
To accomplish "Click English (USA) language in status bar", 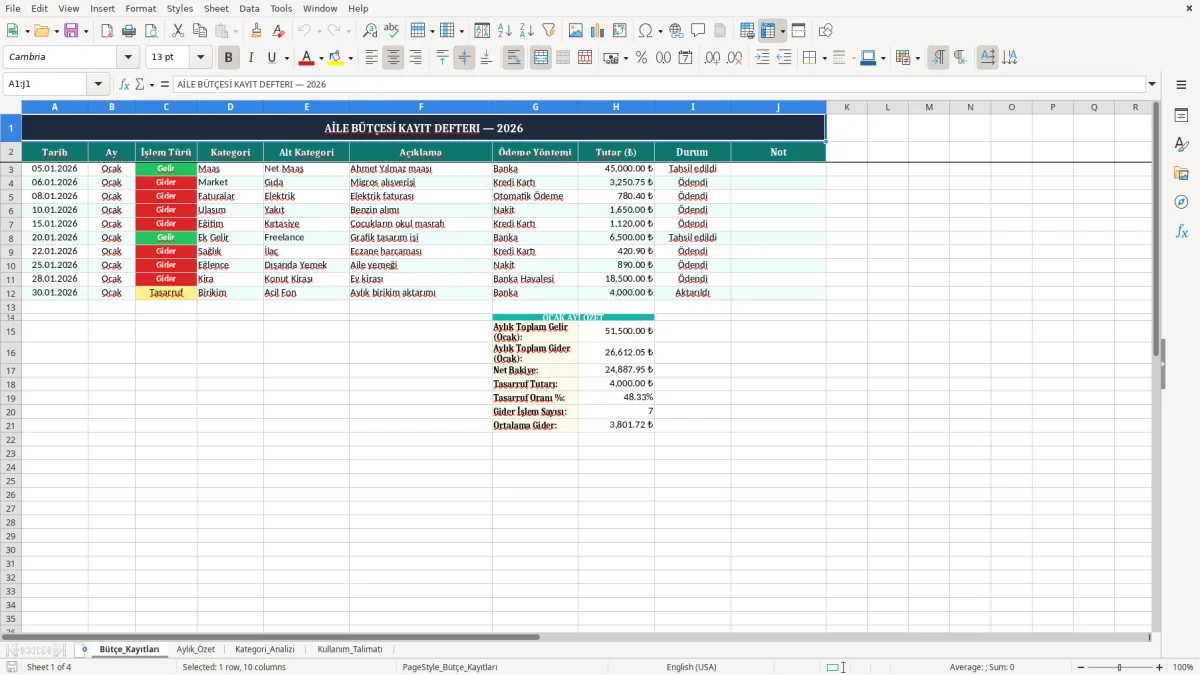I will click(x=691, y=667).
